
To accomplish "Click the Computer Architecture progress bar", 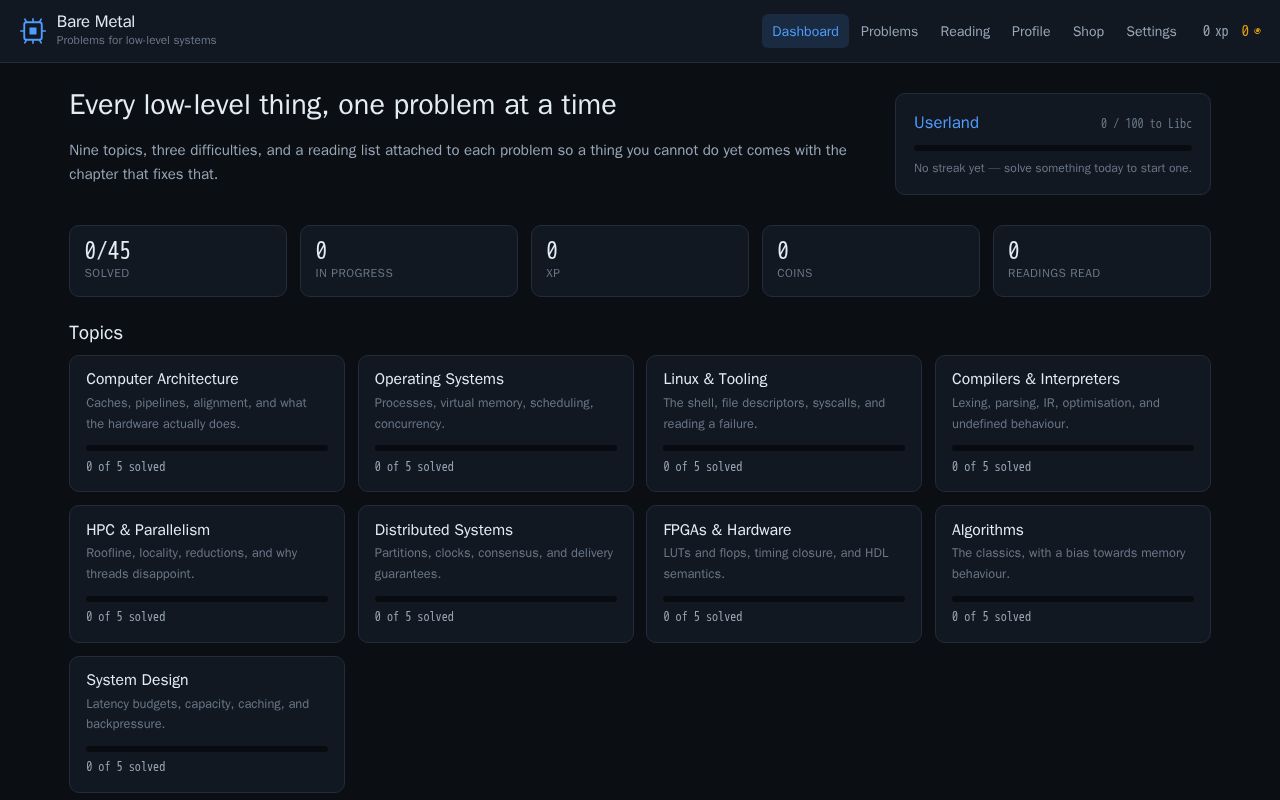I will coord(207,448).
